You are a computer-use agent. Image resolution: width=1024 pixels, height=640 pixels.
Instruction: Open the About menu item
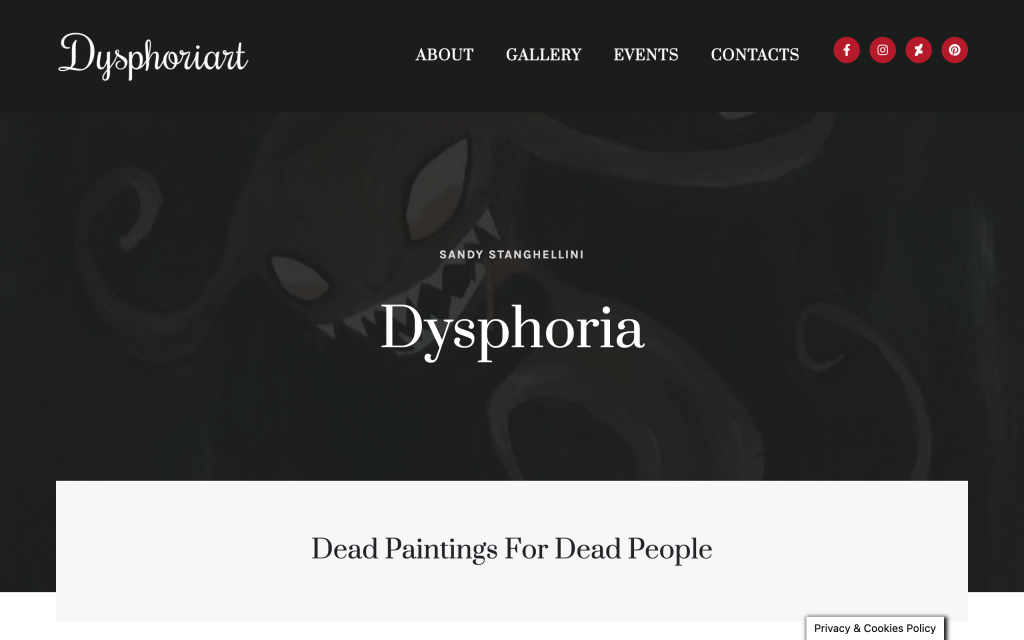coord(445,55)
